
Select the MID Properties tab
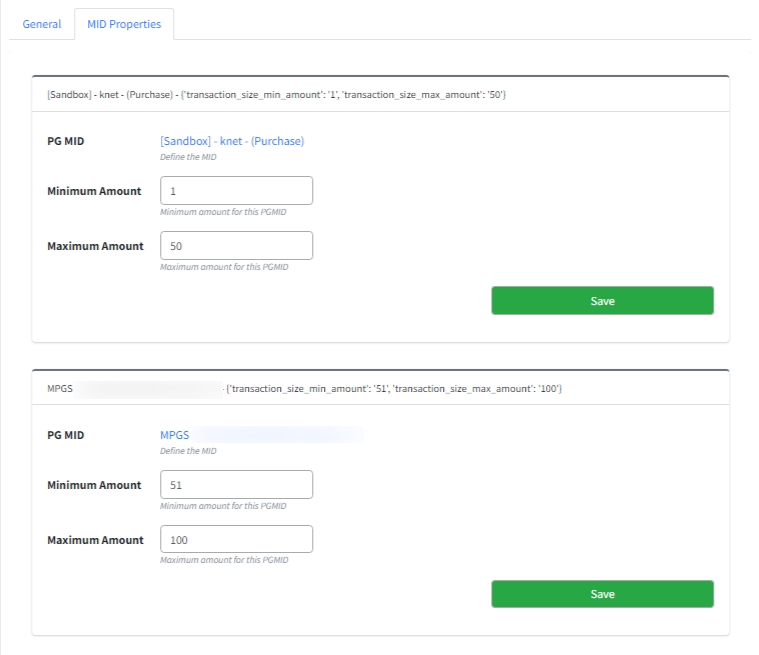pos(124,24)
